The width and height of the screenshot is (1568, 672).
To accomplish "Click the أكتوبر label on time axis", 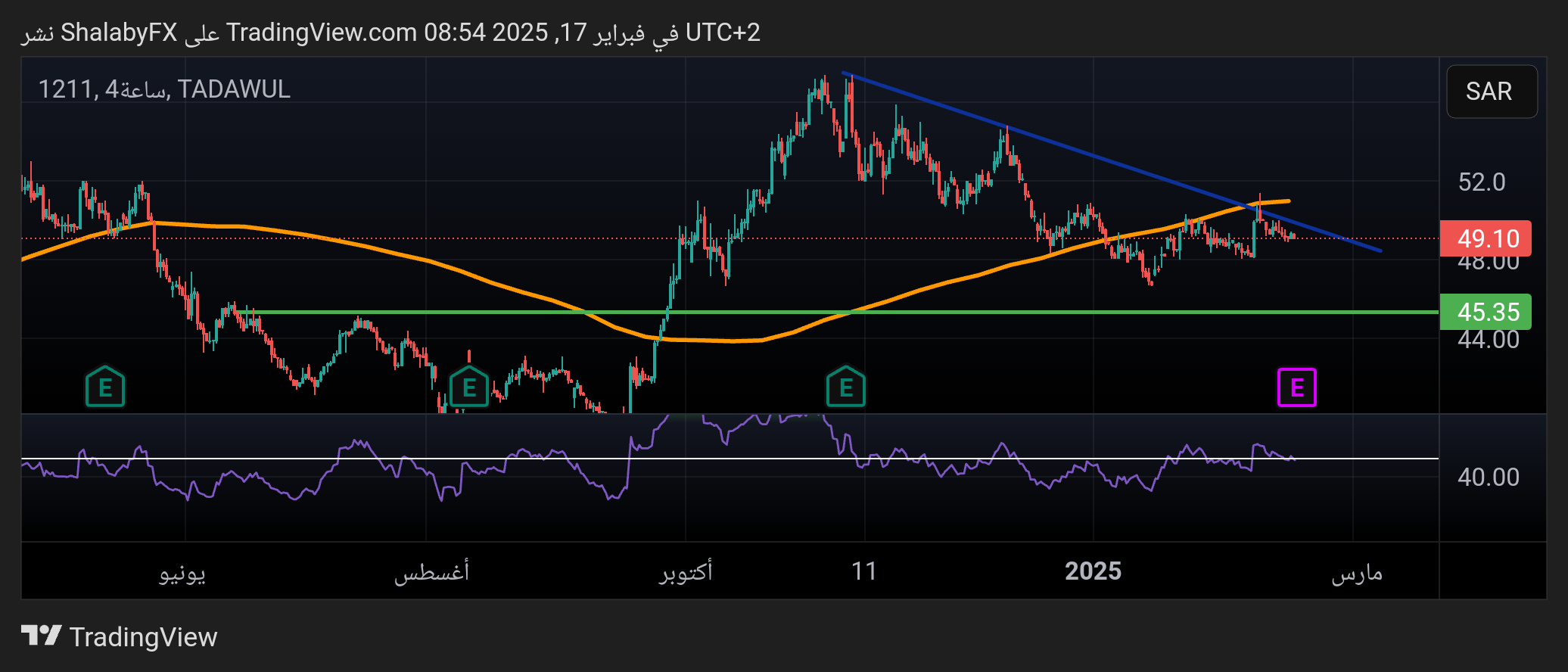I will 685,572.
